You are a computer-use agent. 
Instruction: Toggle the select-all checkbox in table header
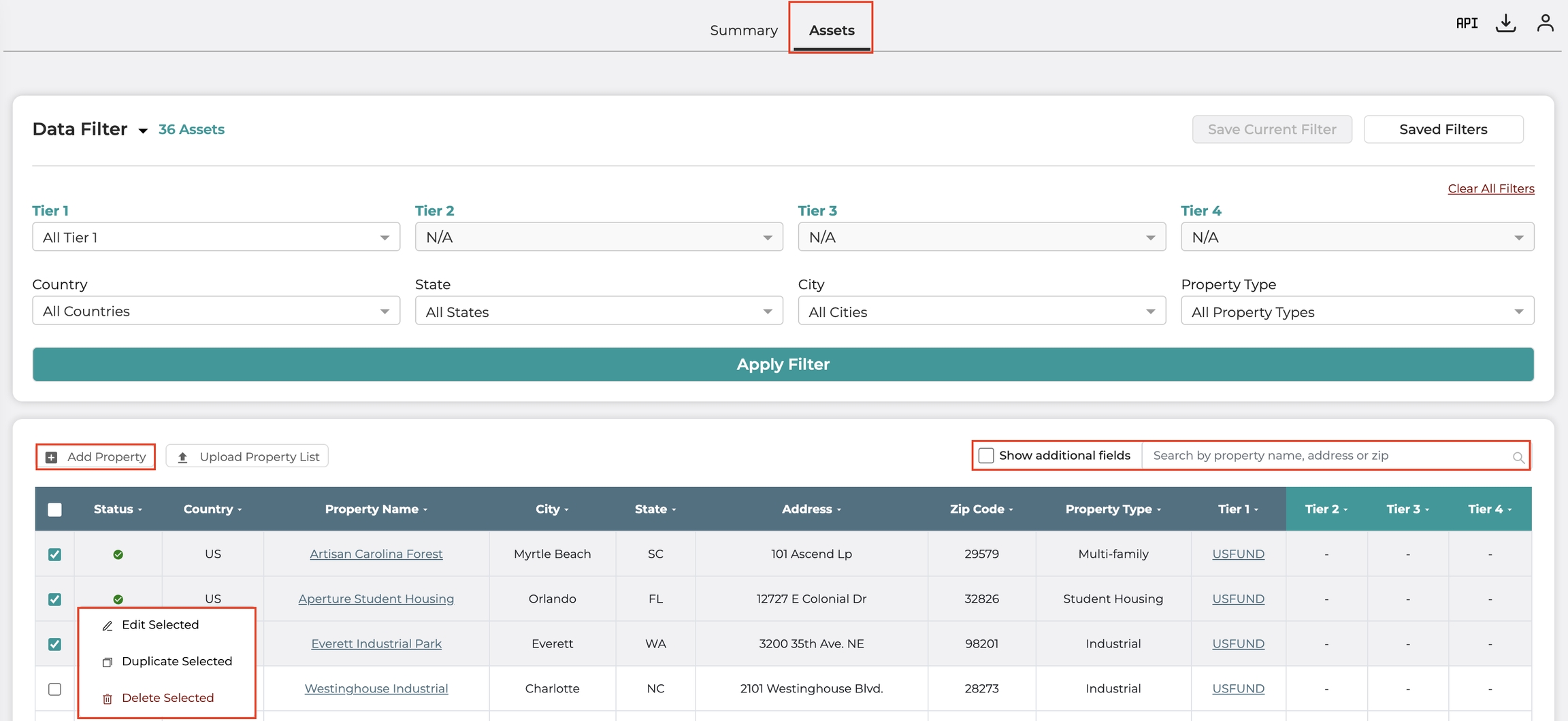tap(55, 509)
